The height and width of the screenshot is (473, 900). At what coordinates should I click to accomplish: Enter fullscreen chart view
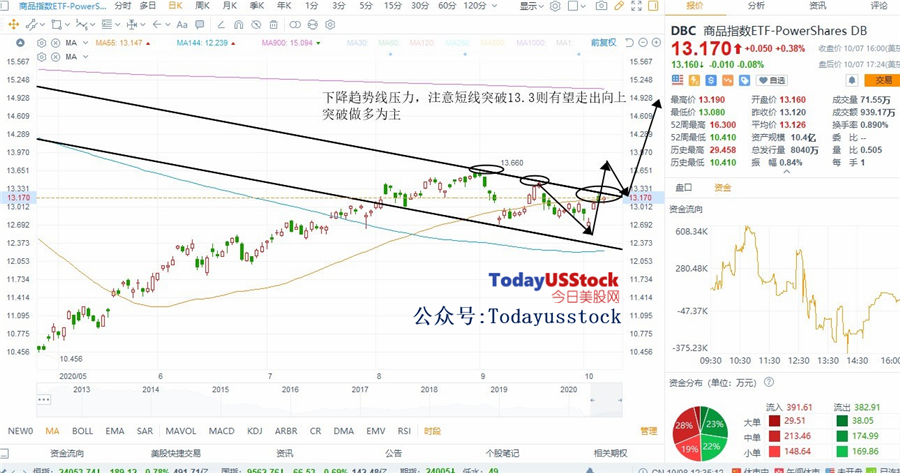(636, 6)
